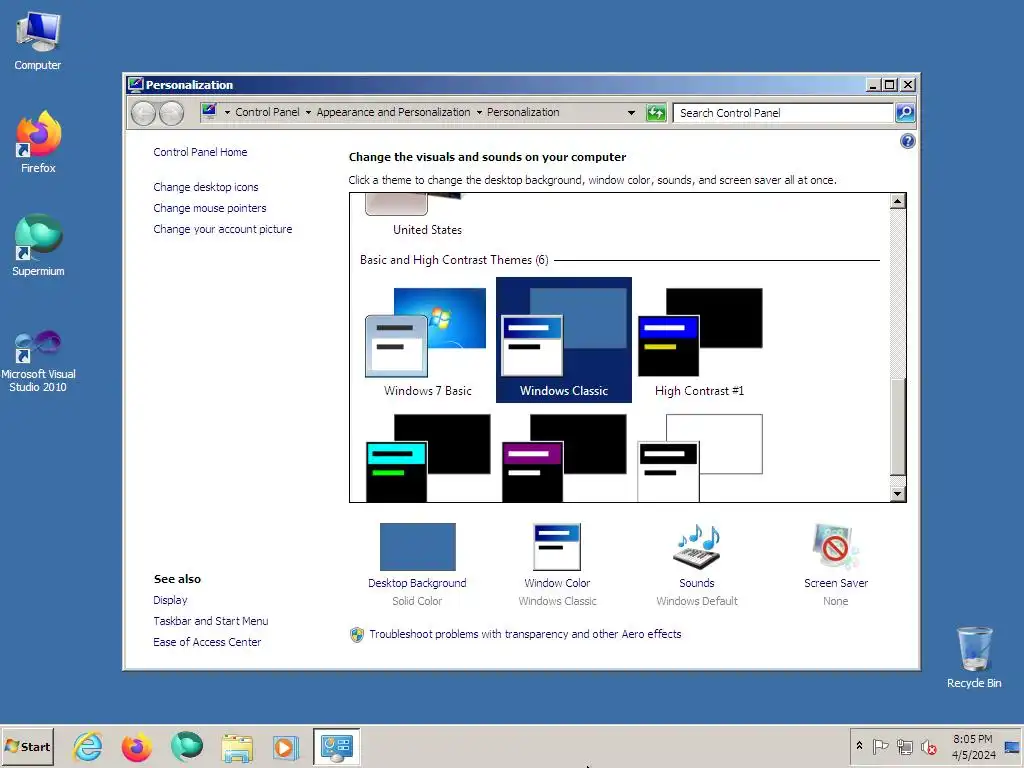Open the Screen Saver icon
The image size is (1024, 768).
pyautogui.click(x=835, y=547)
